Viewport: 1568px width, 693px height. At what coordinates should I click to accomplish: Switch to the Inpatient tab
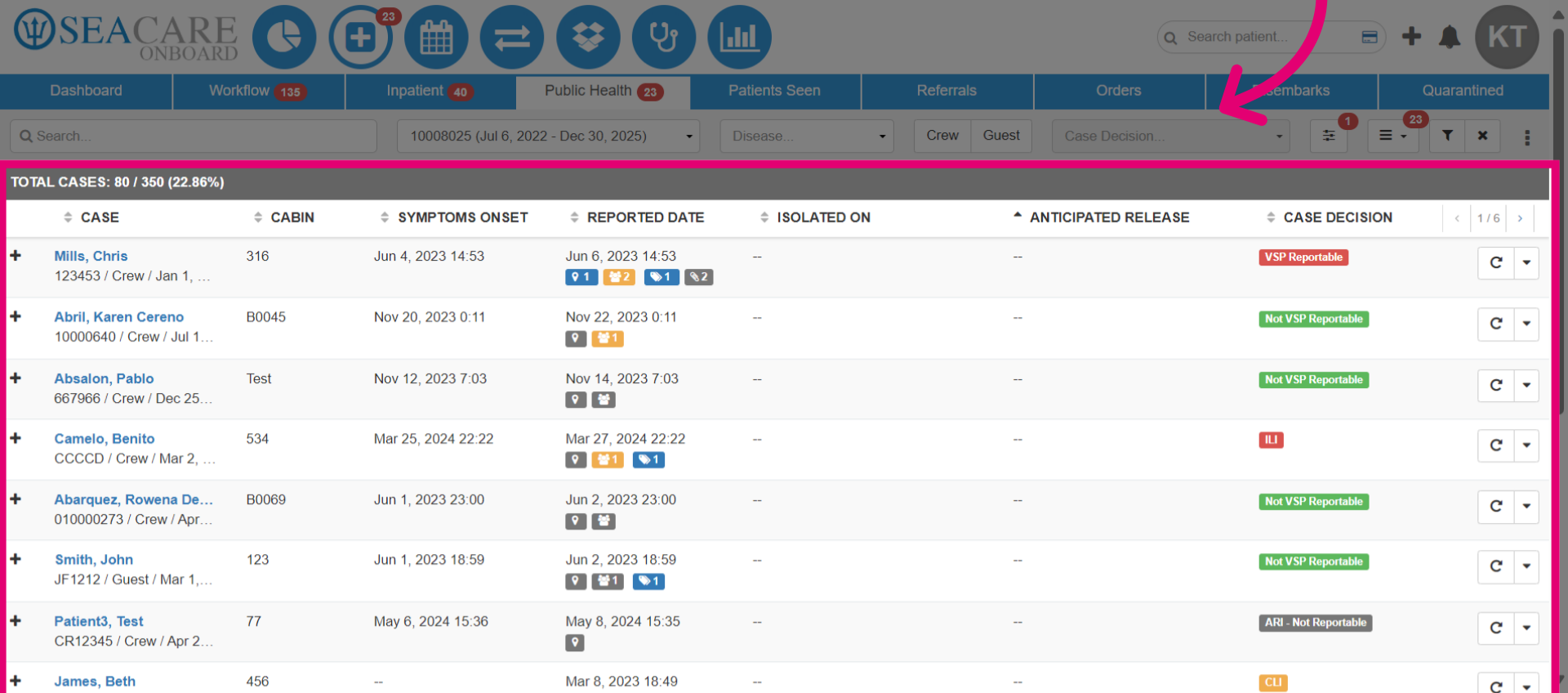(430, 91)
